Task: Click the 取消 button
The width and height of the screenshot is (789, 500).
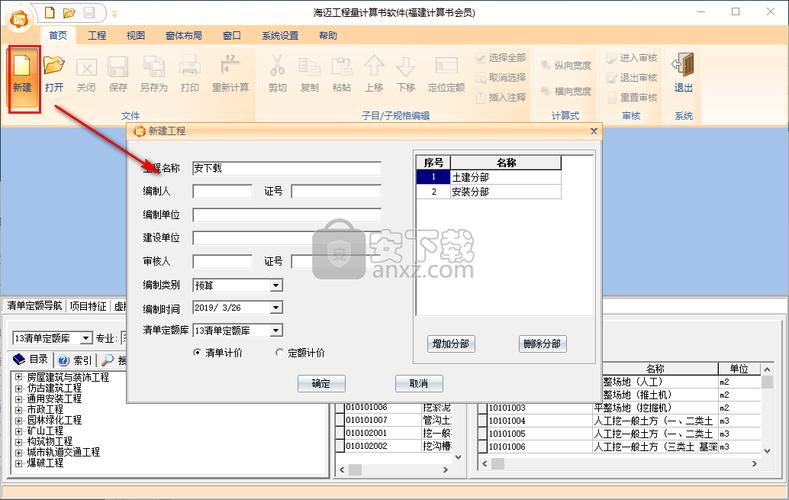Action: coord(419,384)
